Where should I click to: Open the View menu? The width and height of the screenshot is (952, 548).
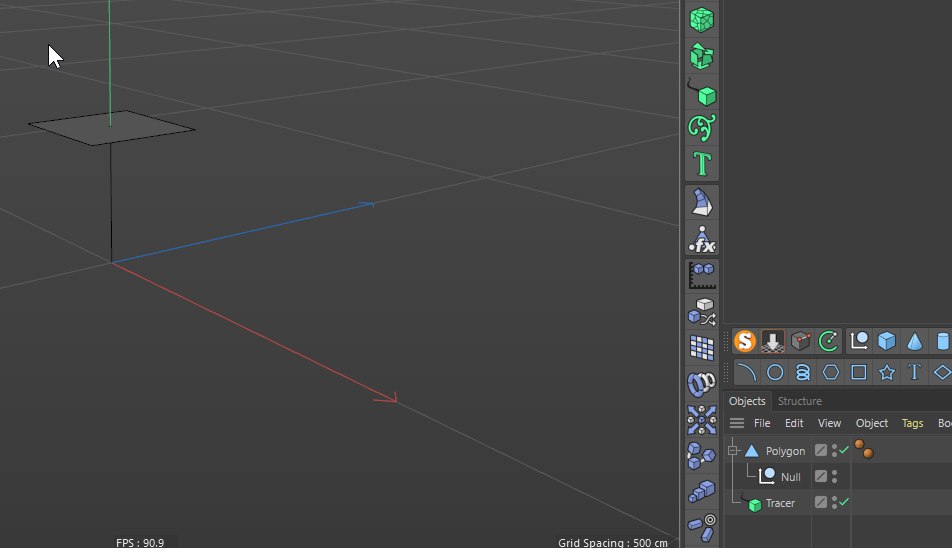[x=829, y=423]
